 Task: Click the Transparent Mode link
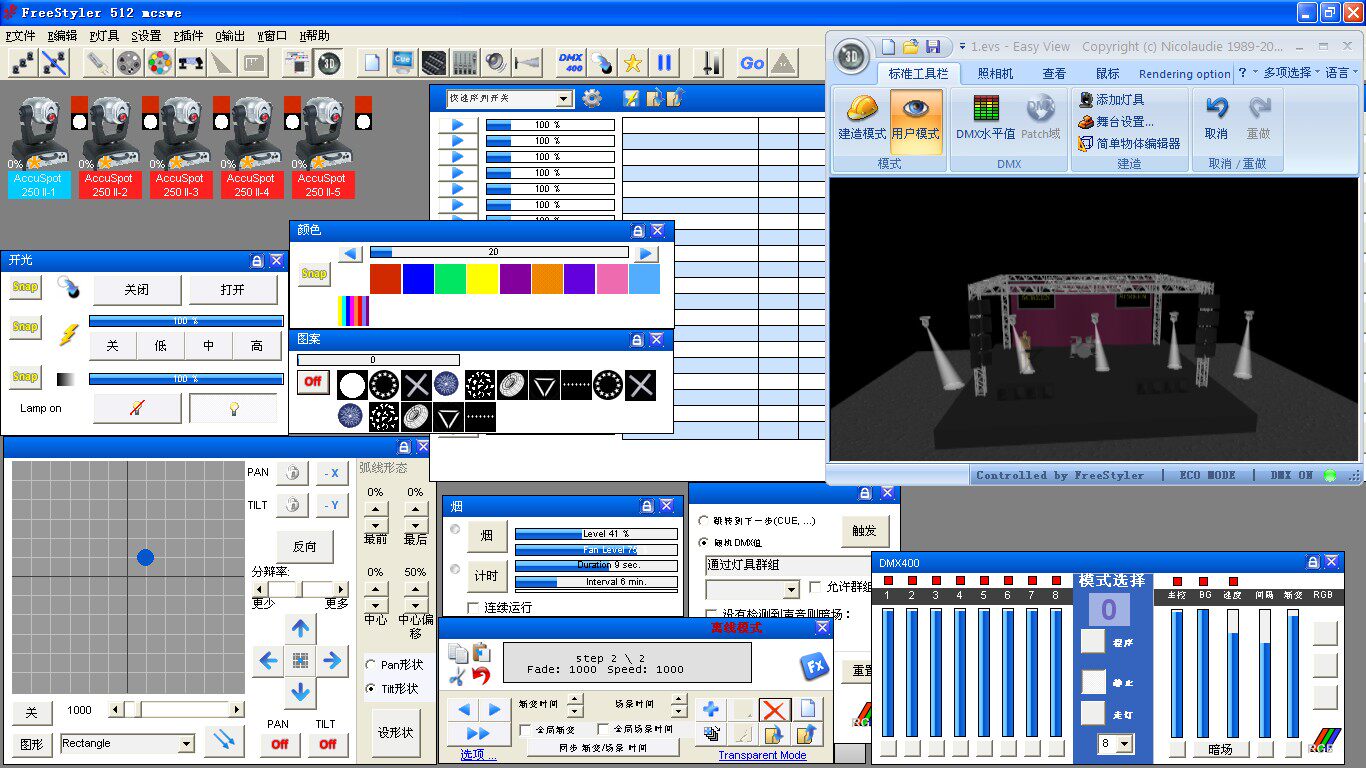tap(762, 755)
